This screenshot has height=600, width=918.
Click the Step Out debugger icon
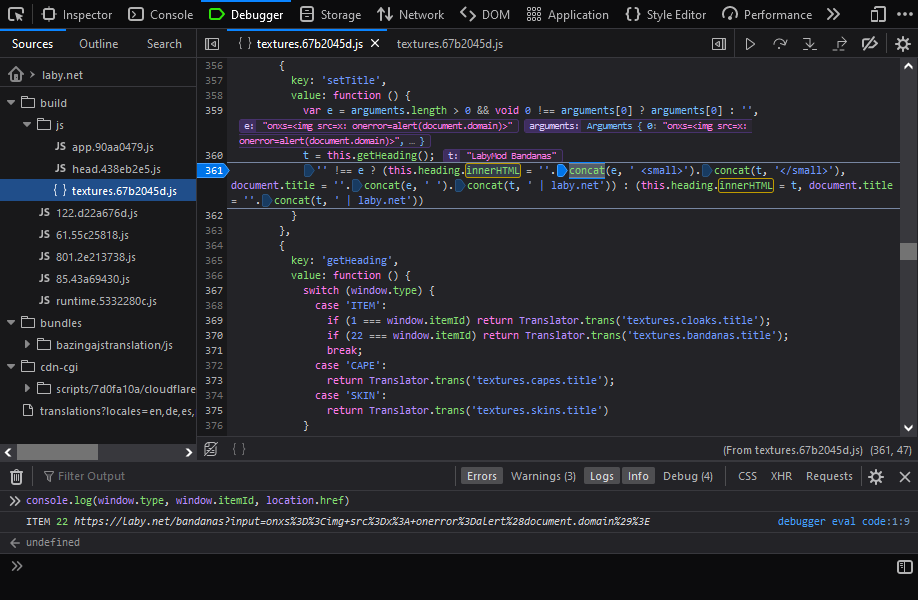pyautogui.click(x=840, y=44)
